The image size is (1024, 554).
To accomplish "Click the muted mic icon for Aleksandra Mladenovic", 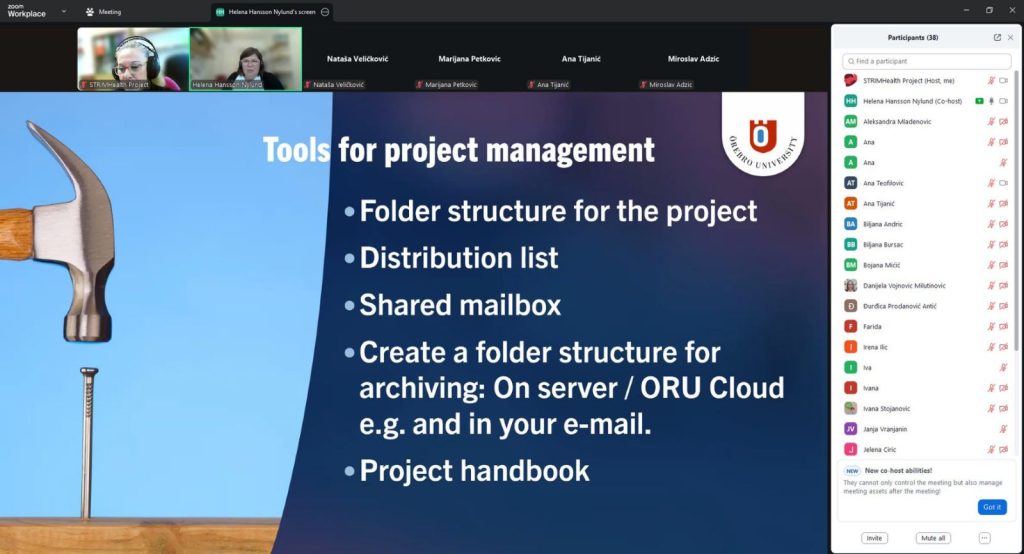I will tap(991, 121).
